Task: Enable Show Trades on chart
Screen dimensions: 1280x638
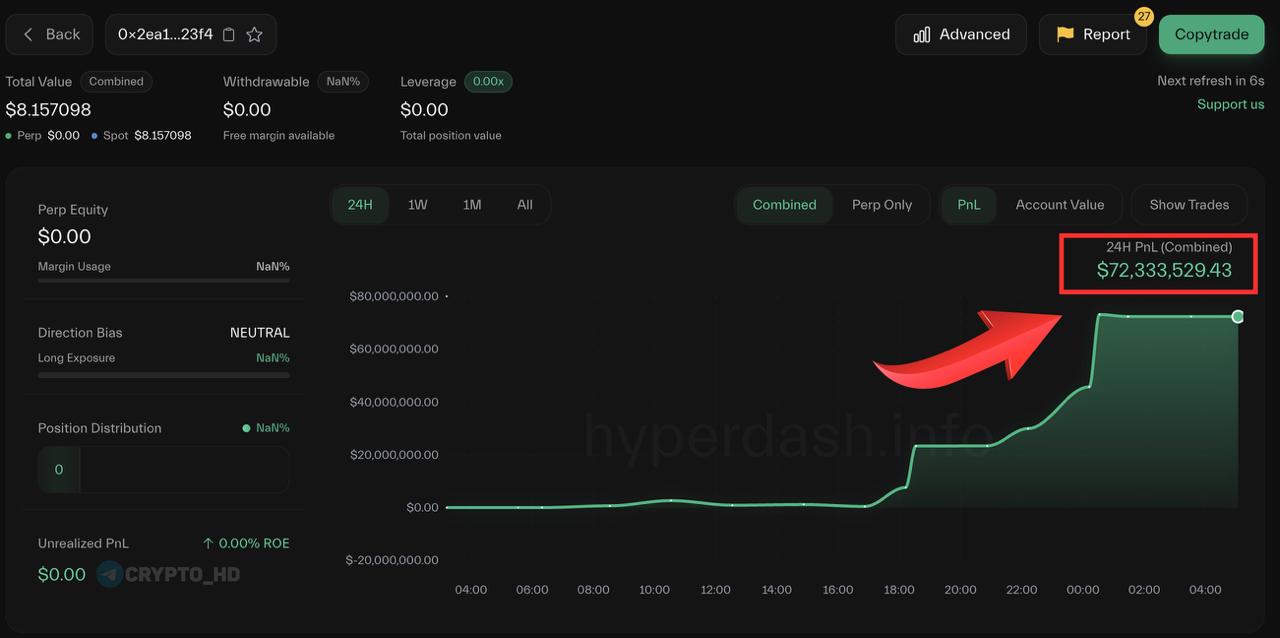Action: (1188, 204)
